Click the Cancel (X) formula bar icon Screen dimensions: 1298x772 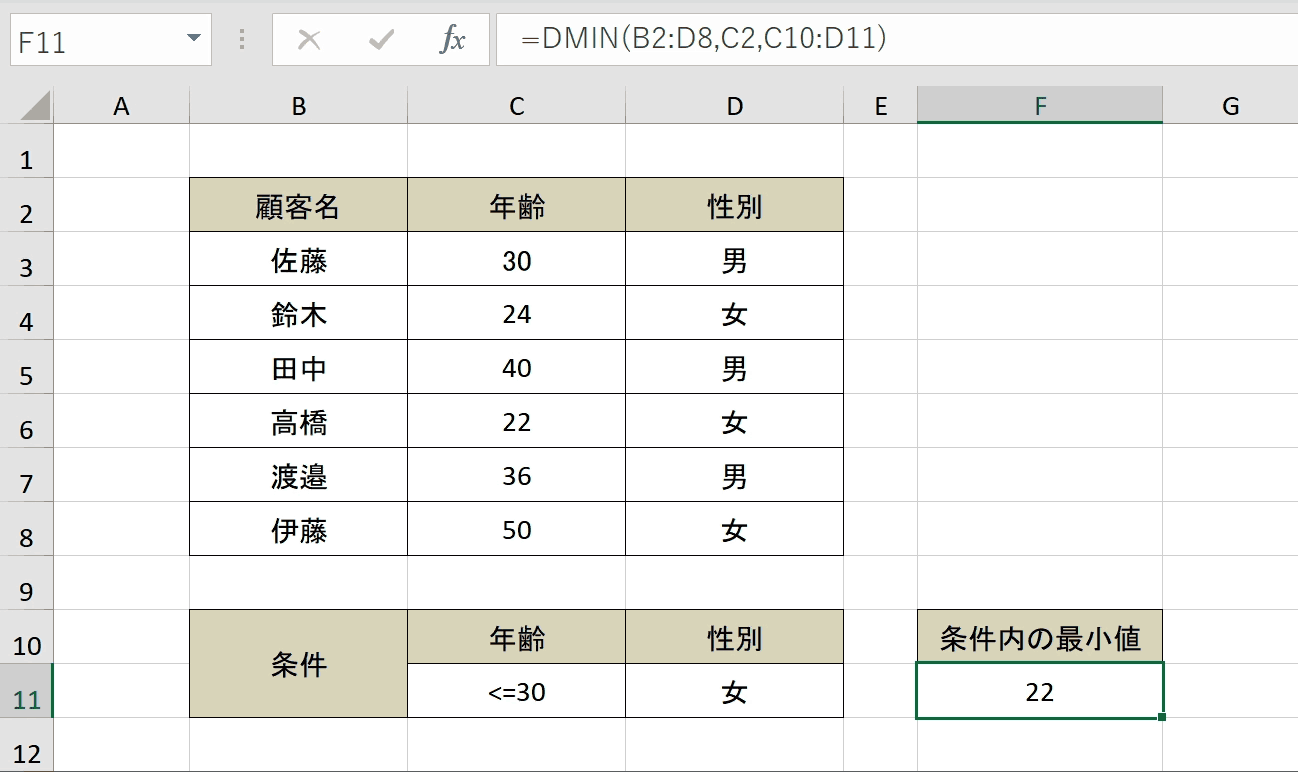click(310, 40)
